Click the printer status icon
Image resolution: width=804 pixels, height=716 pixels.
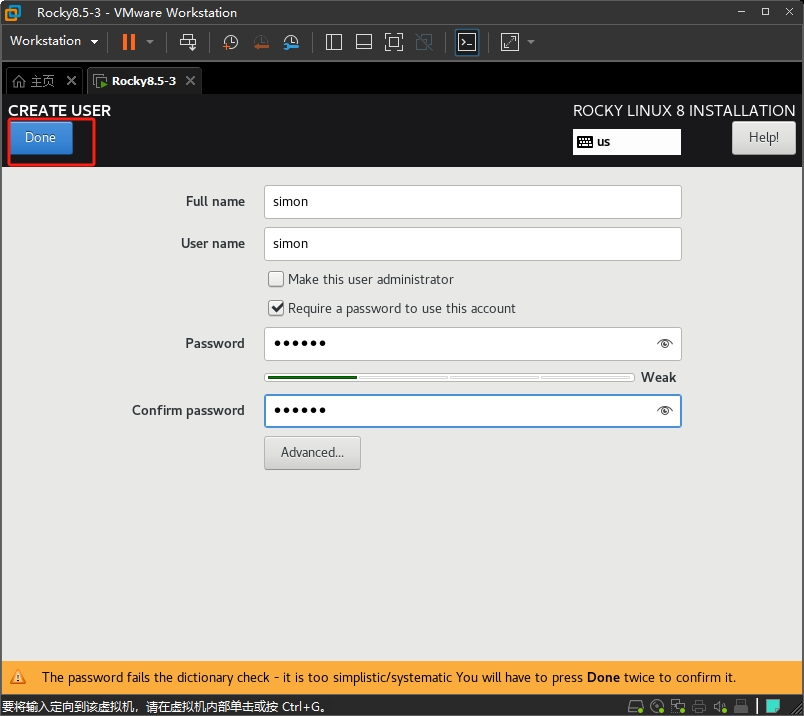(x=699, y=706)
